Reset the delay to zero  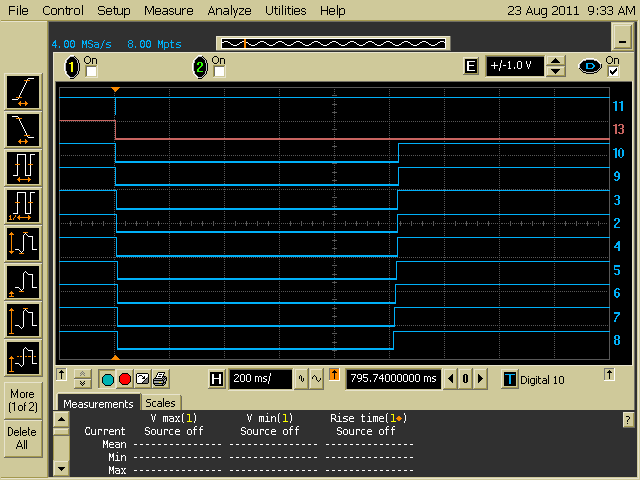click(x=466, y=379)
